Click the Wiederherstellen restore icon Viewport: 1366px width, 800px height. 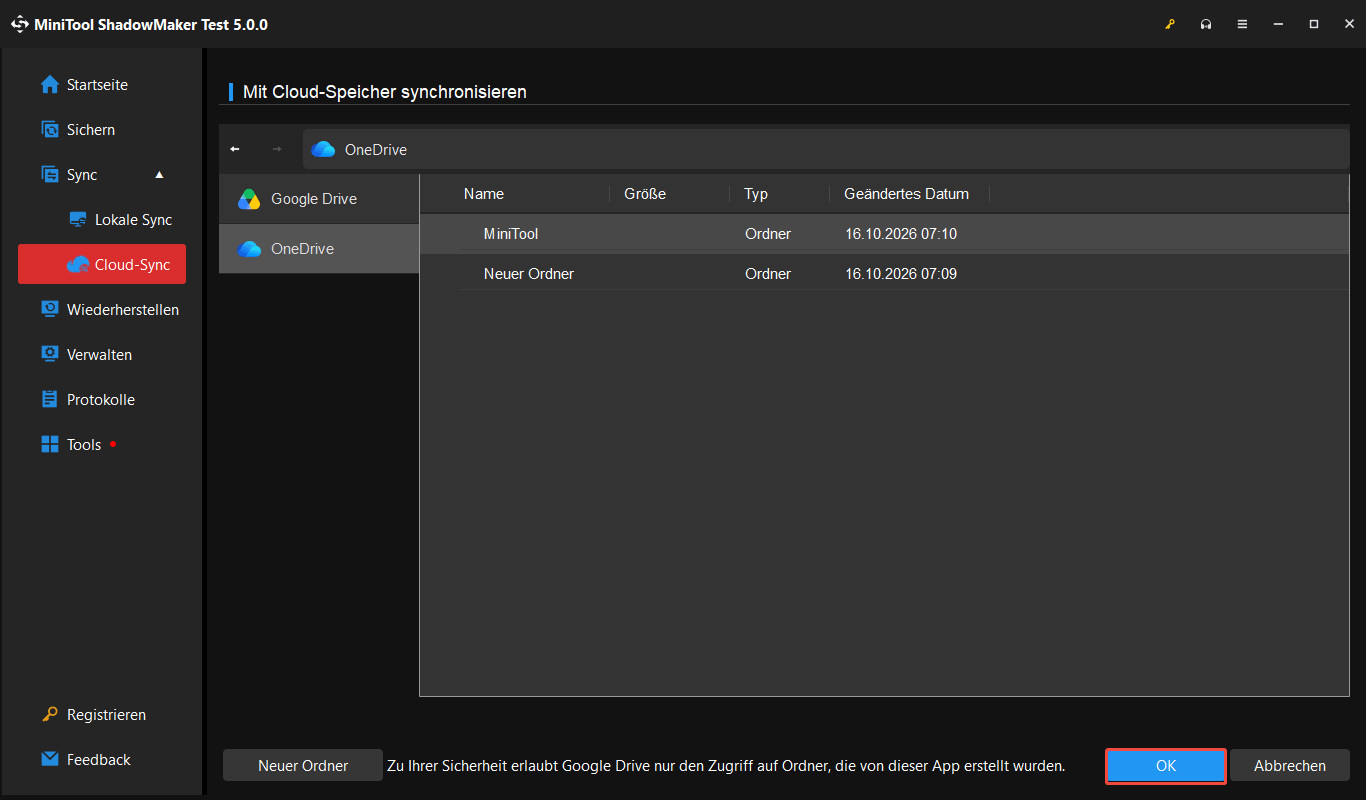50,310
